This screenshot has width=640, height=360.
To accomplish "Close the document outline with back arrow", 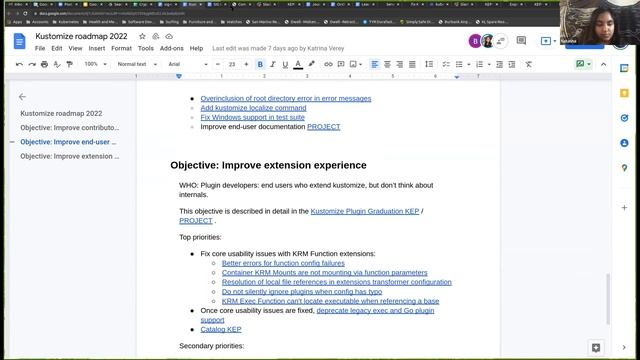I will pos(22,97).
